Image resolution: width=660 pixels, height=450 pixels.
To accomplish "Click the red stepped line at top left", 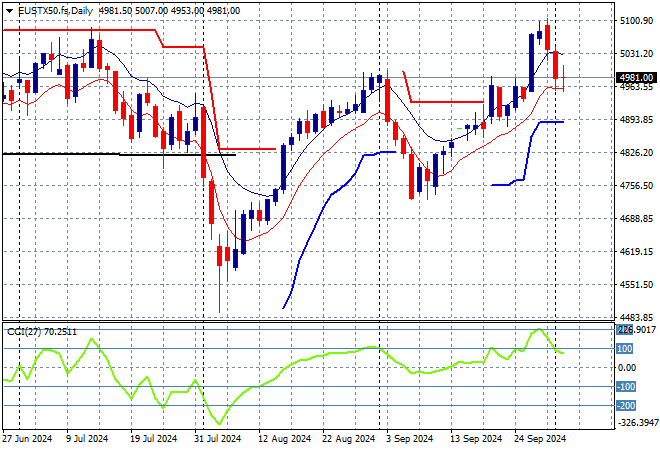I will [x=80, y=30].
